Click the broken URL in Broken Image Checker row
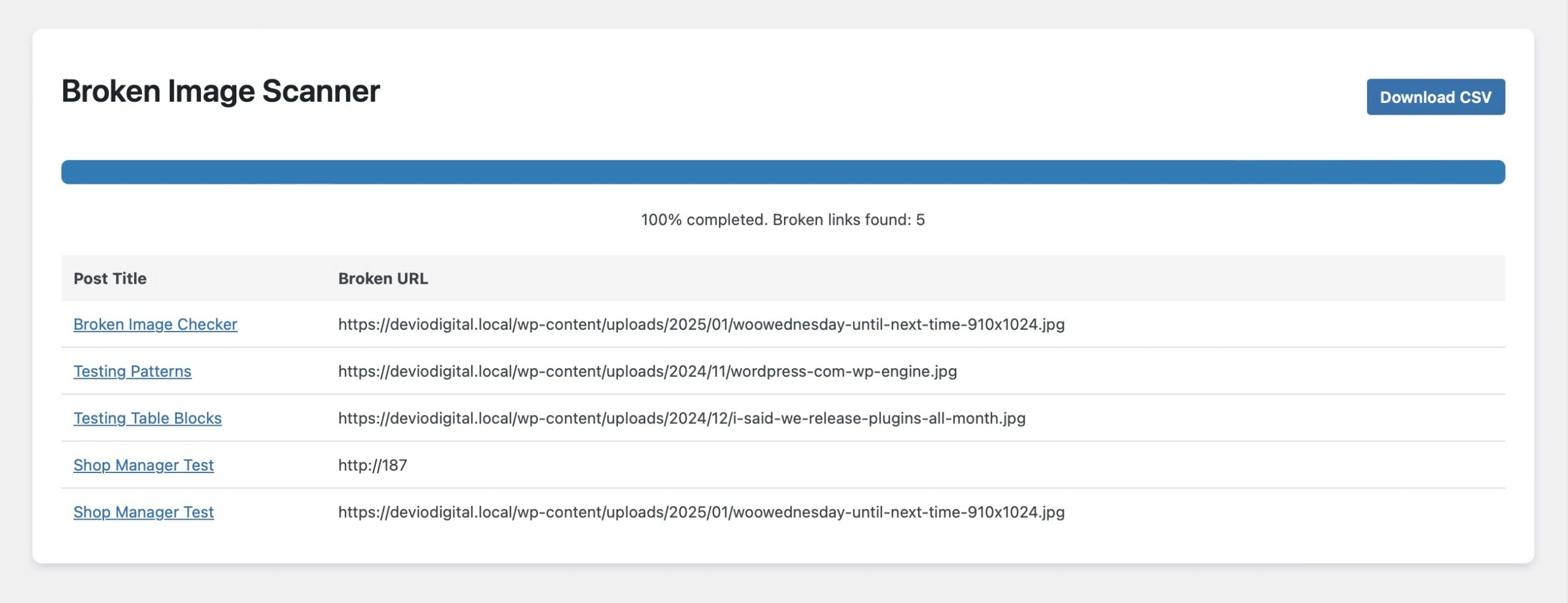The height and width of the screenshot is (603, 1568). 701,324
